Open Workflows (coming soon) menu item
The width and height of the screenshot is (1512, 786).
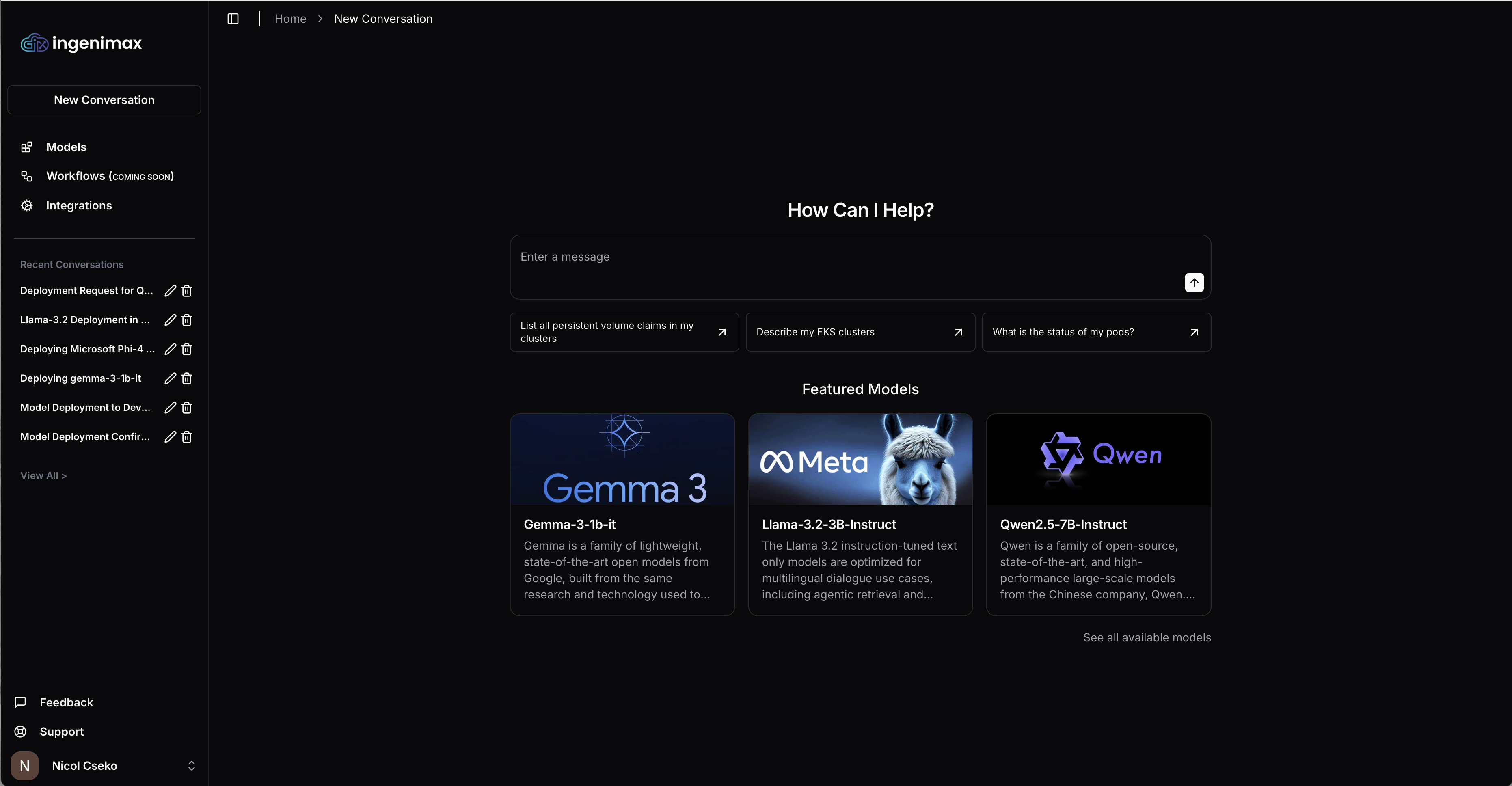[110, 176]
